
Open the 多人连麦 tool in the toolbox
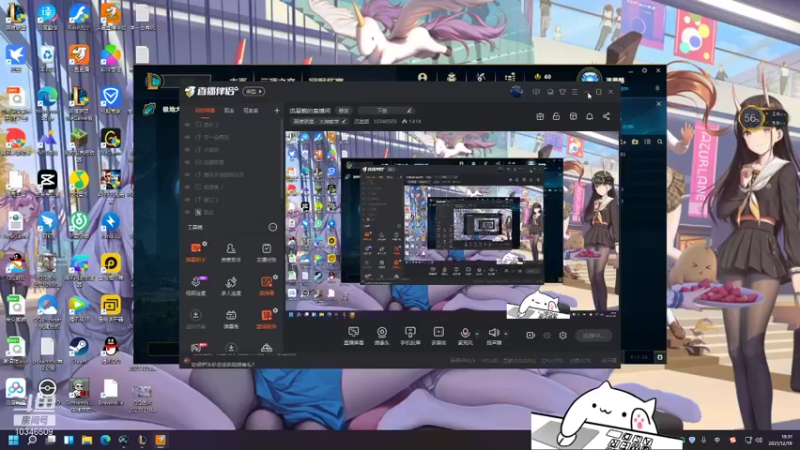point(231,286)
